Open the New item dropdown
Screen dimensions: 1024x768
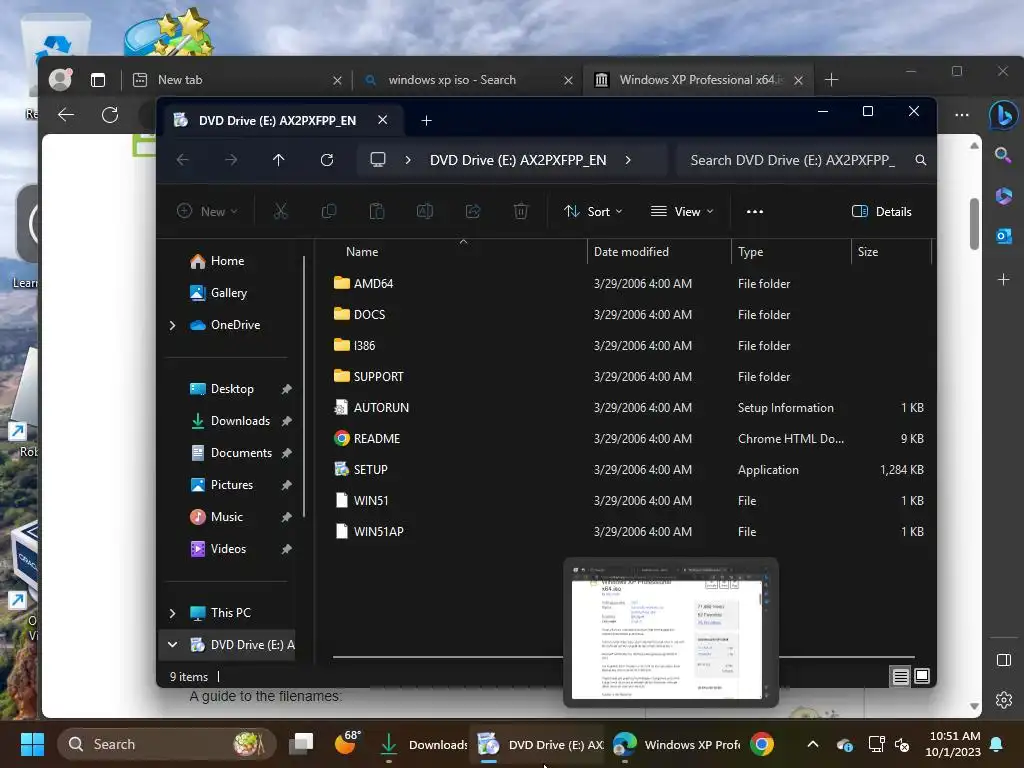pyautogui.click(x=207, y=211)
